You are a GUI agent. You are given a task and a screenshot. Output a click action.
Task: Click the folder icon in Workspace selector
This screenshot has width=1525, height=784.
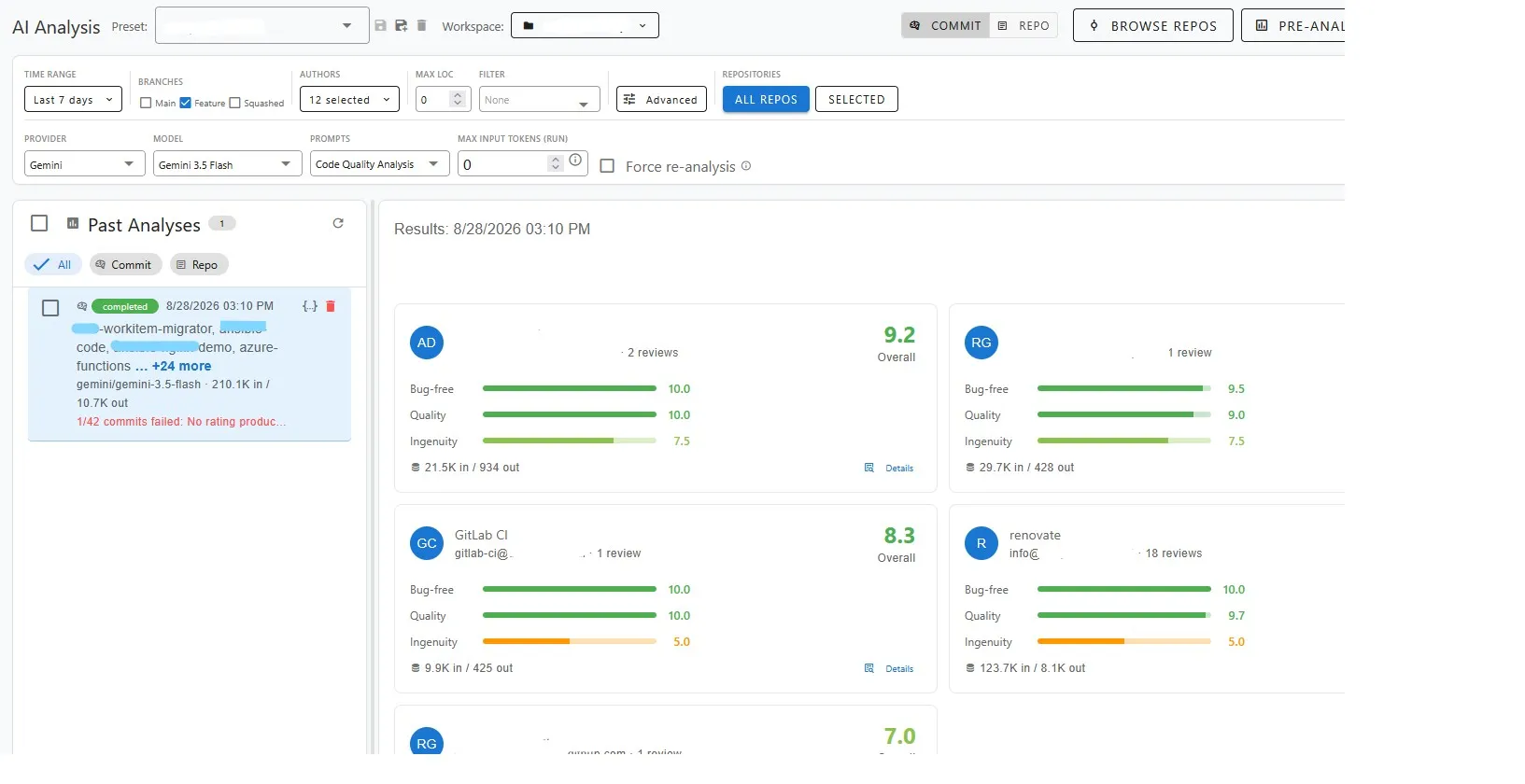pyautogui.click(x=529, y=26)
